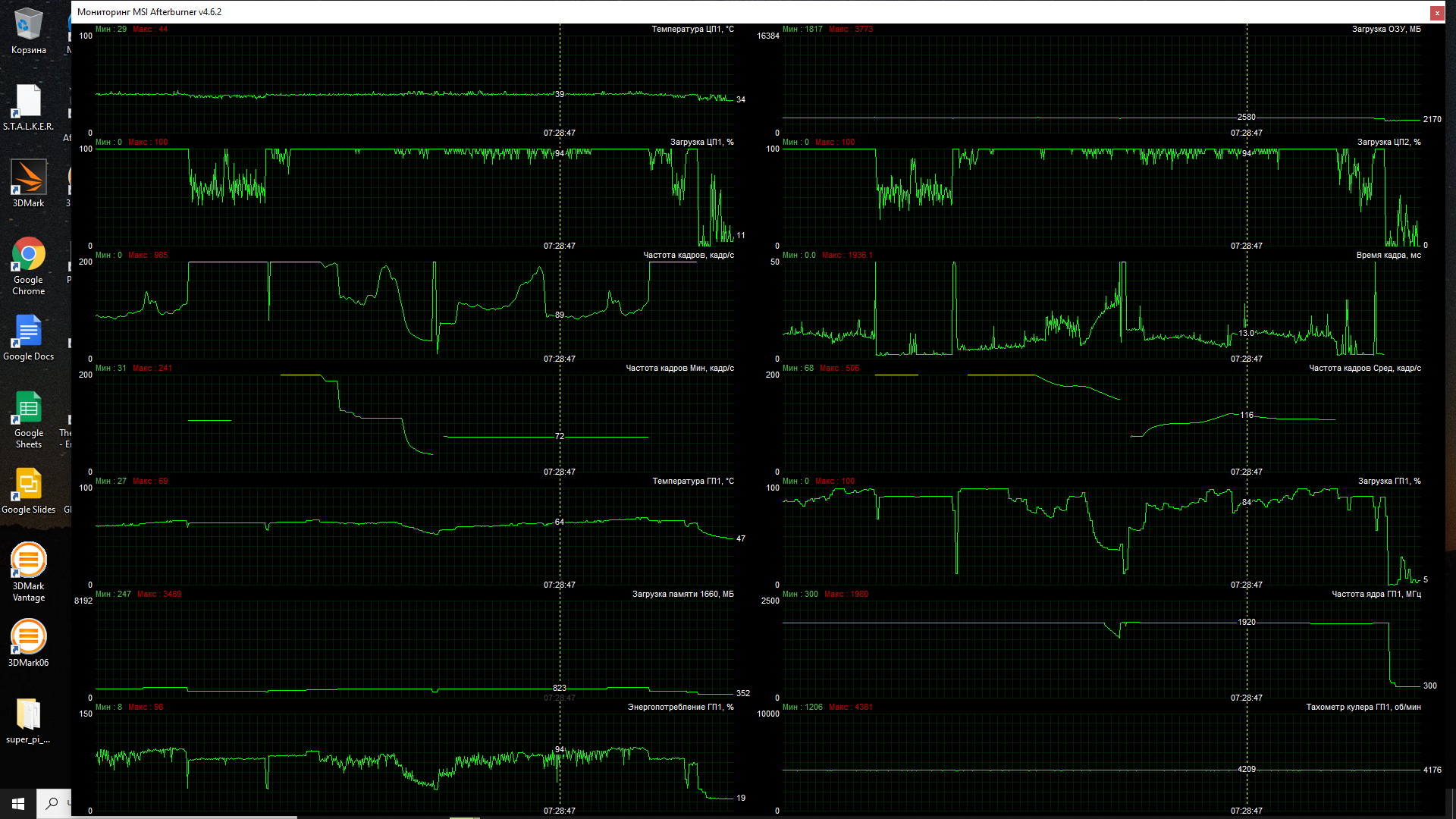Click the horizontal scrollbar below the monitoring graphs
Screen dimensions: 1456x819
[182, 817]
